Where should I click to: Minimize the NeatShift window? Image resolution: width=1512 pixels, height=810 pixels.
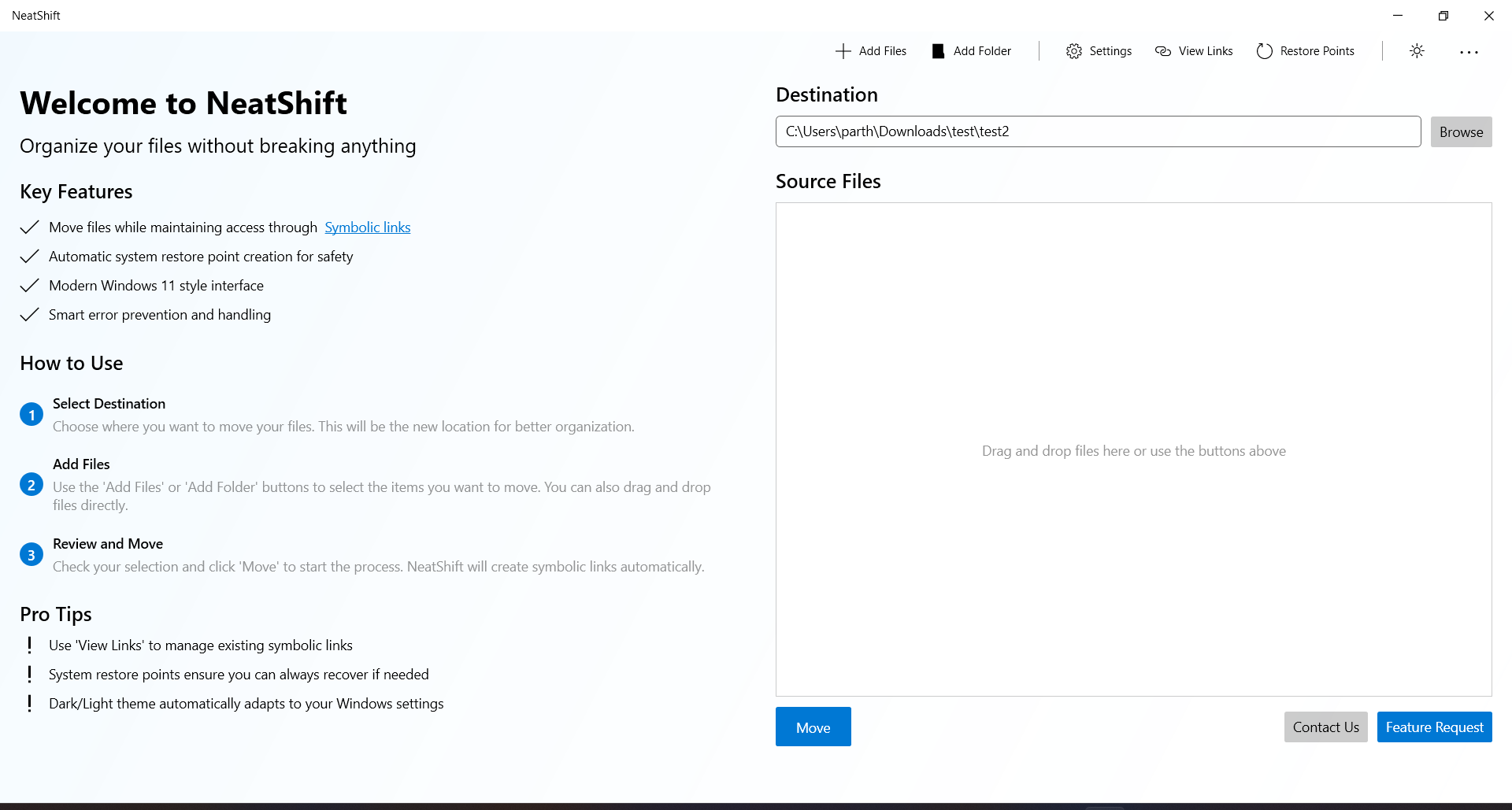pos(1398,16)
